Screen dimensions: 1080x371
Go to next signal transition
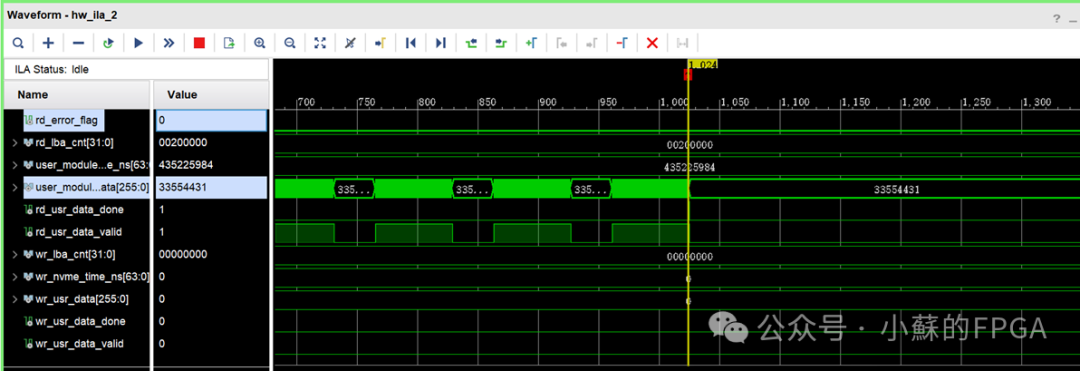pos(501,43)
